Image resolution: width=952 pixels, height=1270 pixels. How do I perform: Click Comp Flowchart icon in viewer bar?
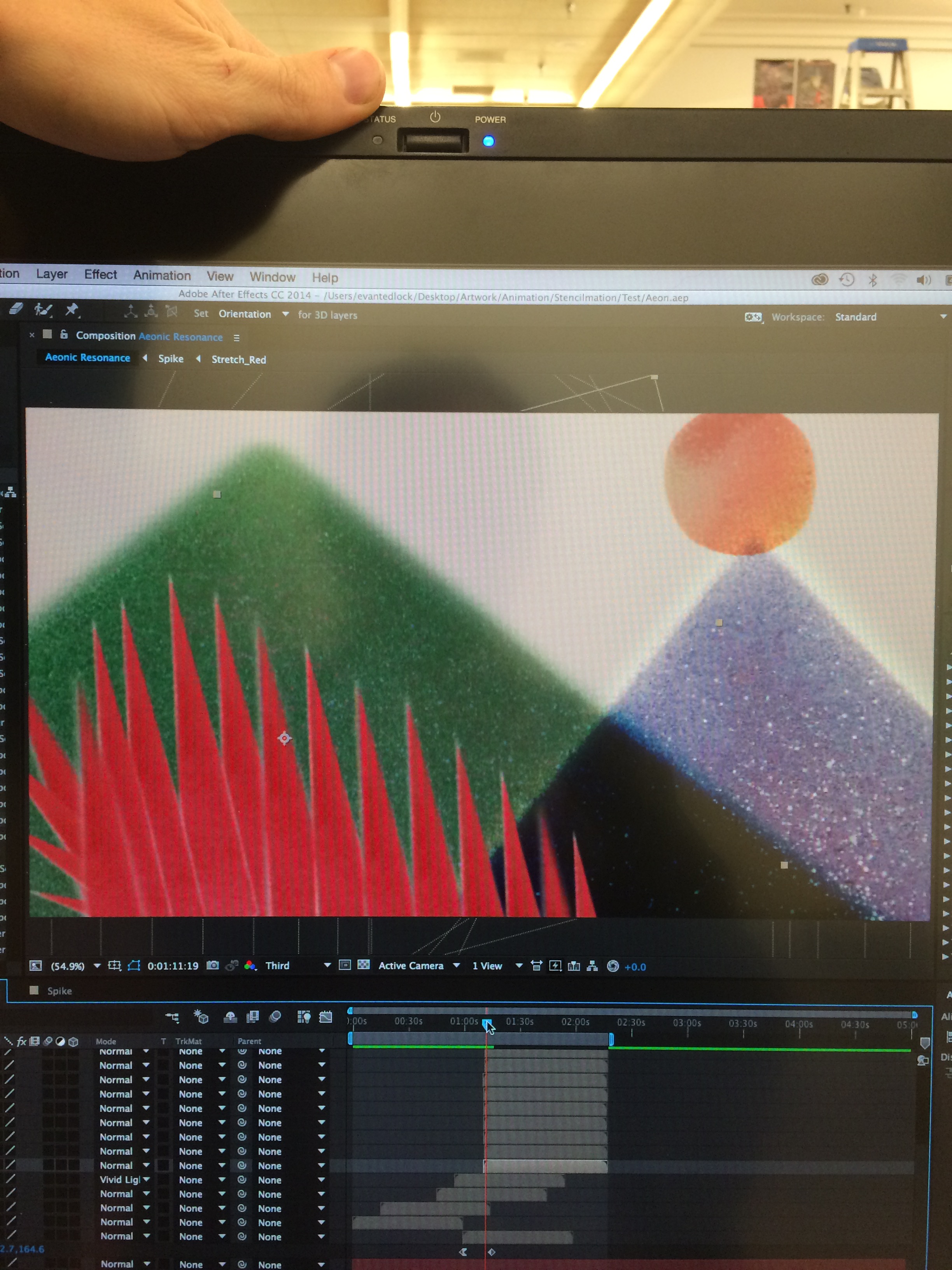[592, 966]
